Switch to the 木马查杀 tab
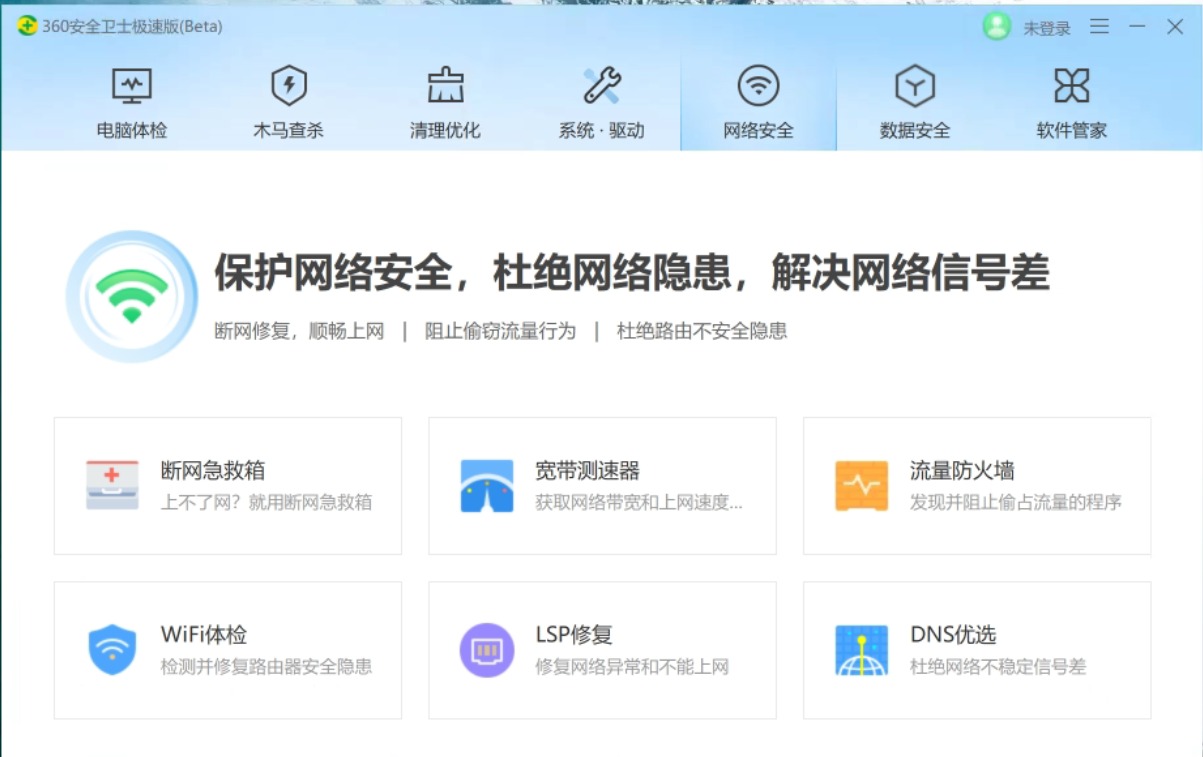Viewport: 1203px width, 757px height. 288,102
